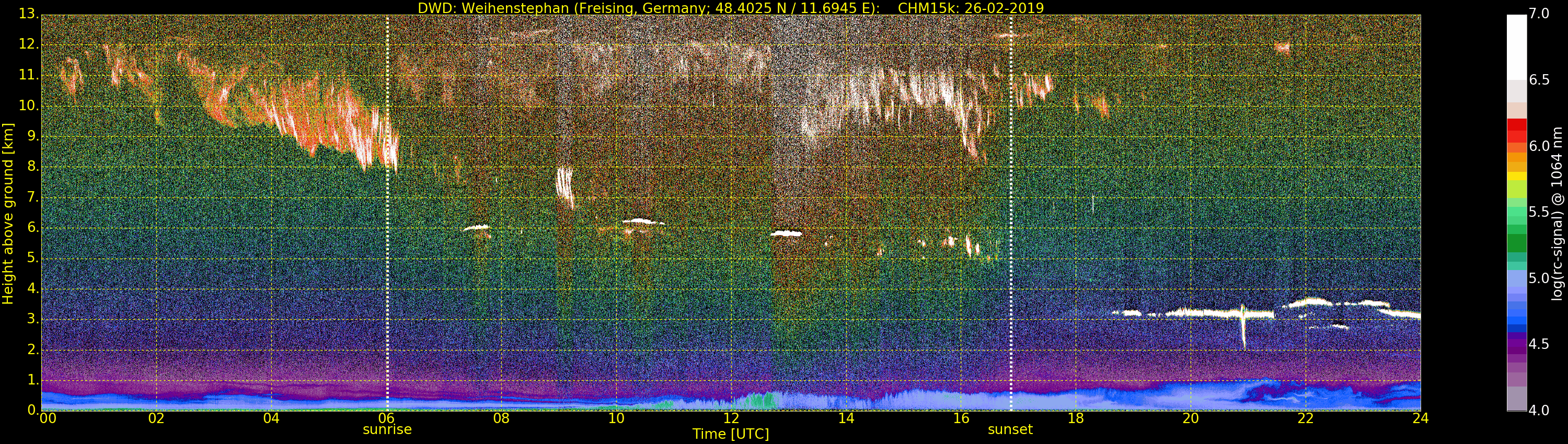Click the "7.0" colorbar tick label
The image size is (1568, 444).
[1539, 14]
